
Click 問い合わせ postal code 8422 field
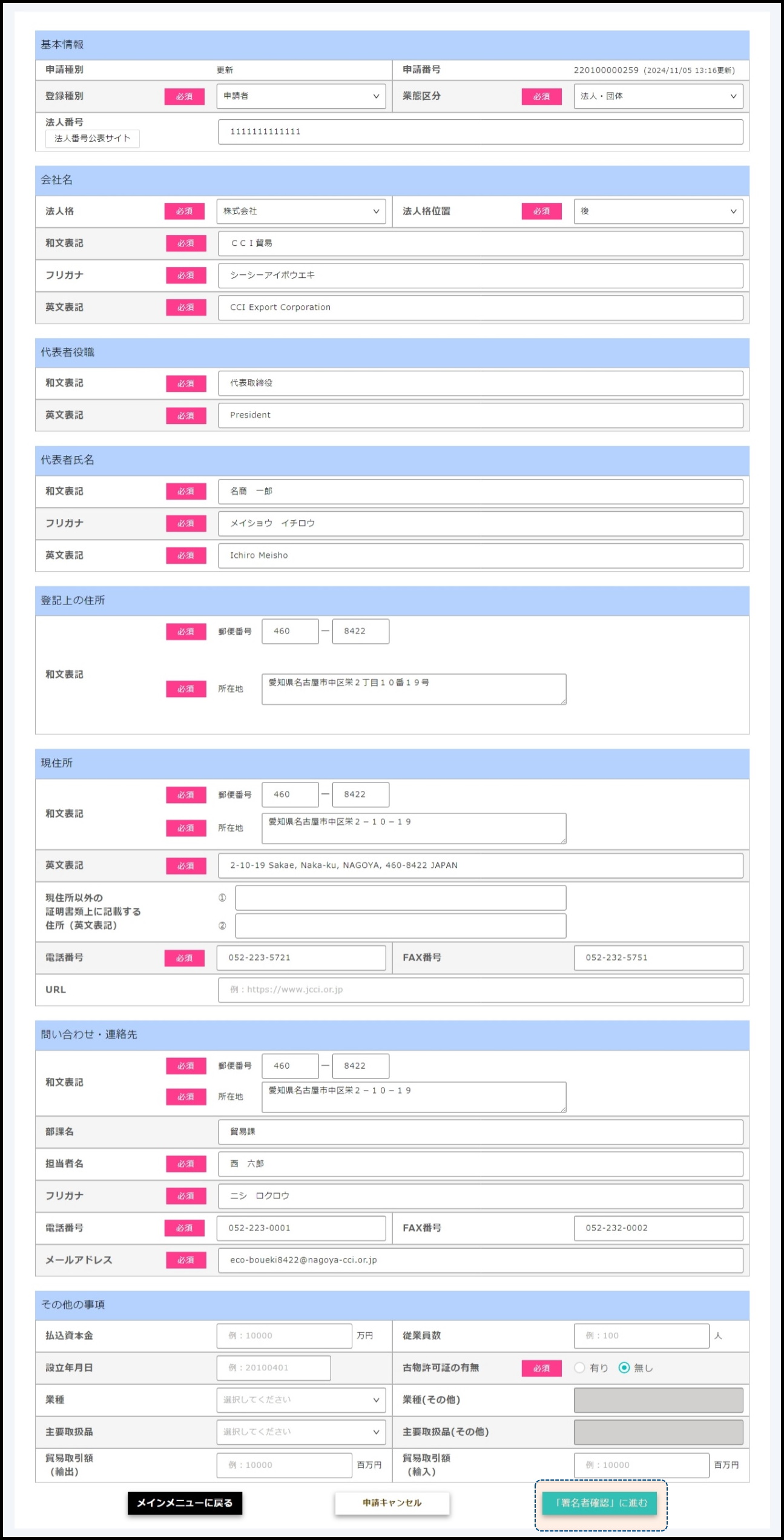tap(361, 1066)
